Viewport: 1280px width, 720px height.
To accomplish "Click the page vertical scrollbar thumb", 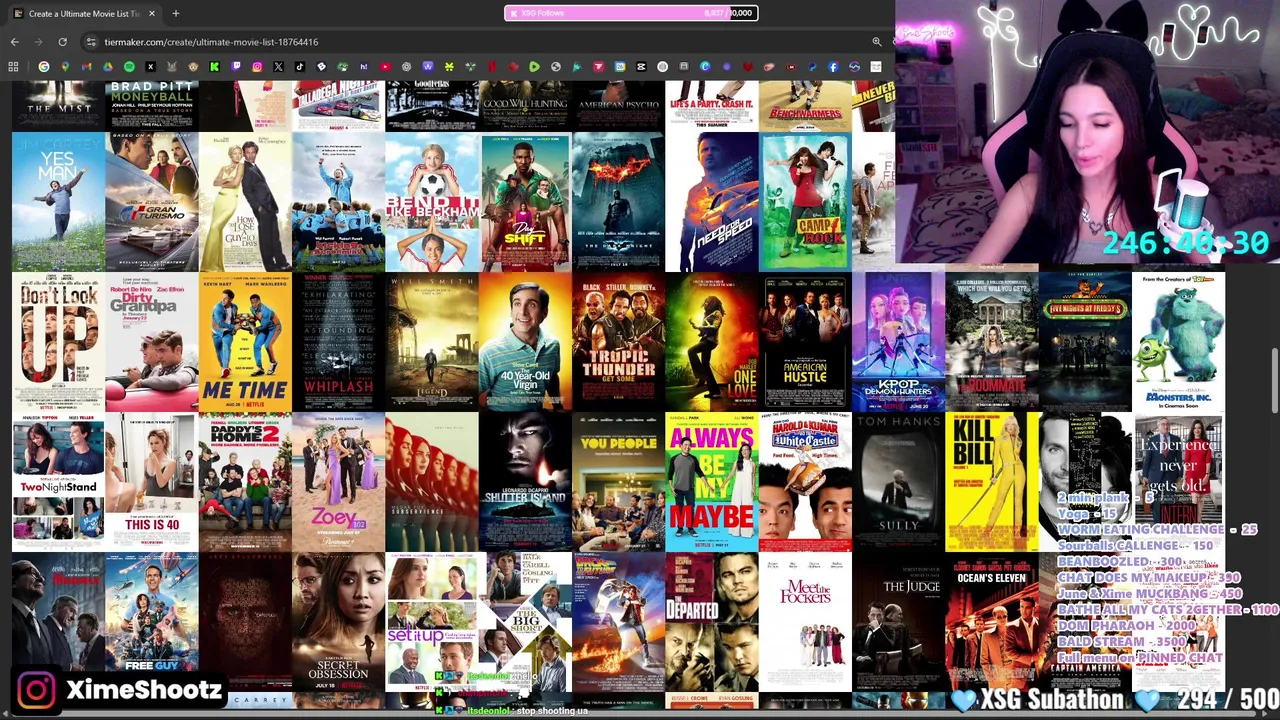I will 1274,380.
